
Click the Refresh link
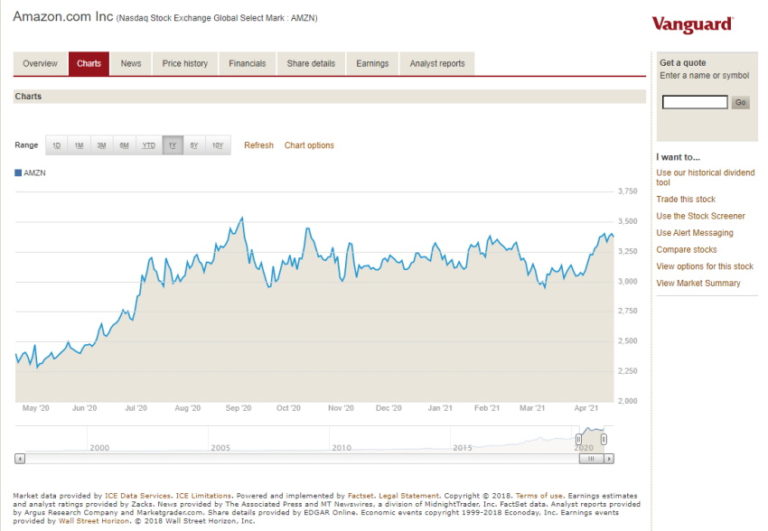259,145
